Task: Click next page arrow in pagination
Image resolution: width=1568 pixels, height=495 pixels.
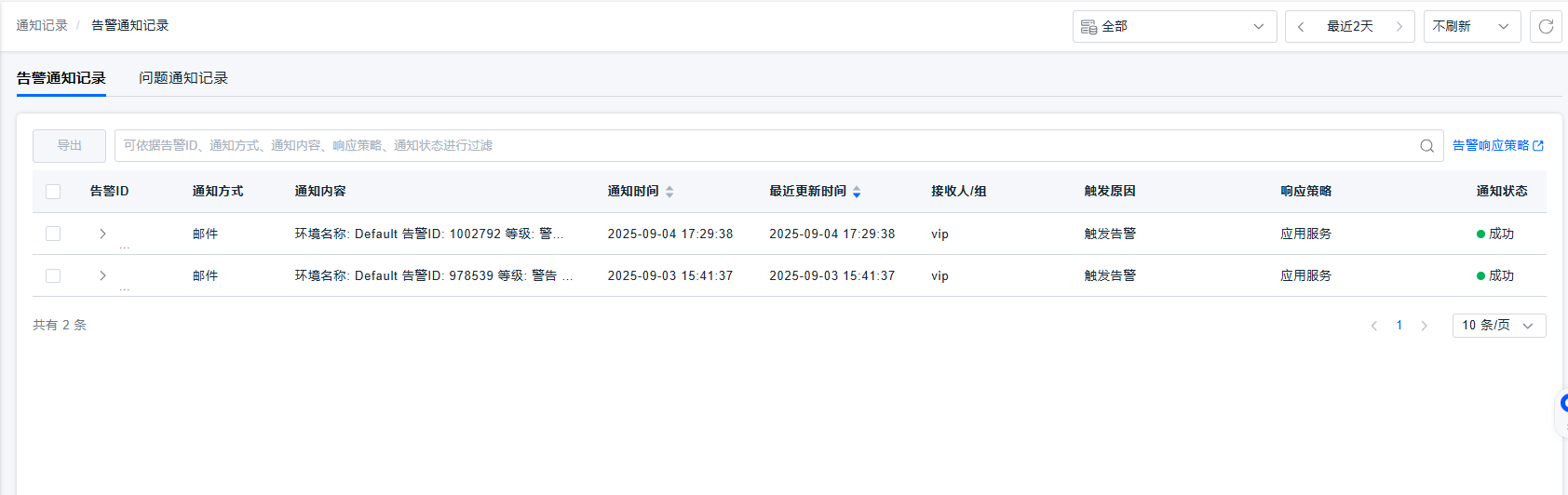Action: click(1424, 326)
